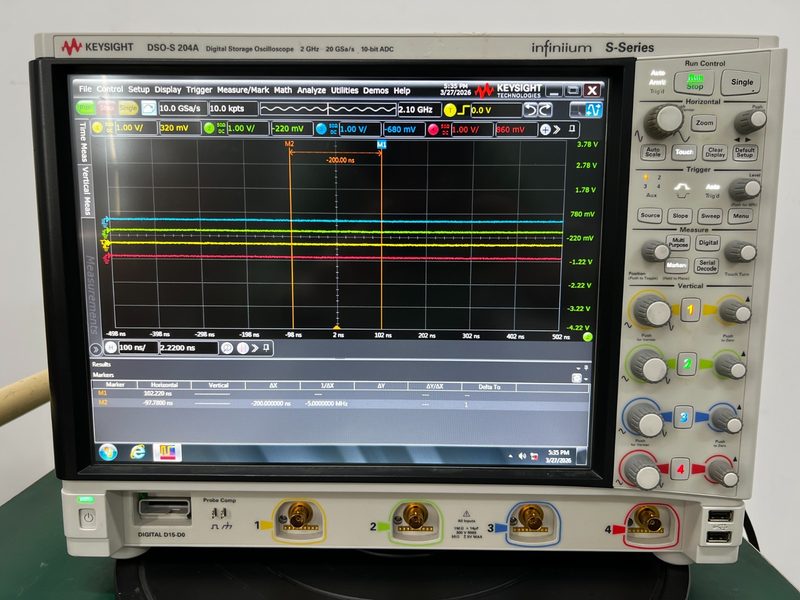Show hidden tray icons arrow
Image resolution: width=800 pixels, height=600 pixels.
(x=510, y=456)
